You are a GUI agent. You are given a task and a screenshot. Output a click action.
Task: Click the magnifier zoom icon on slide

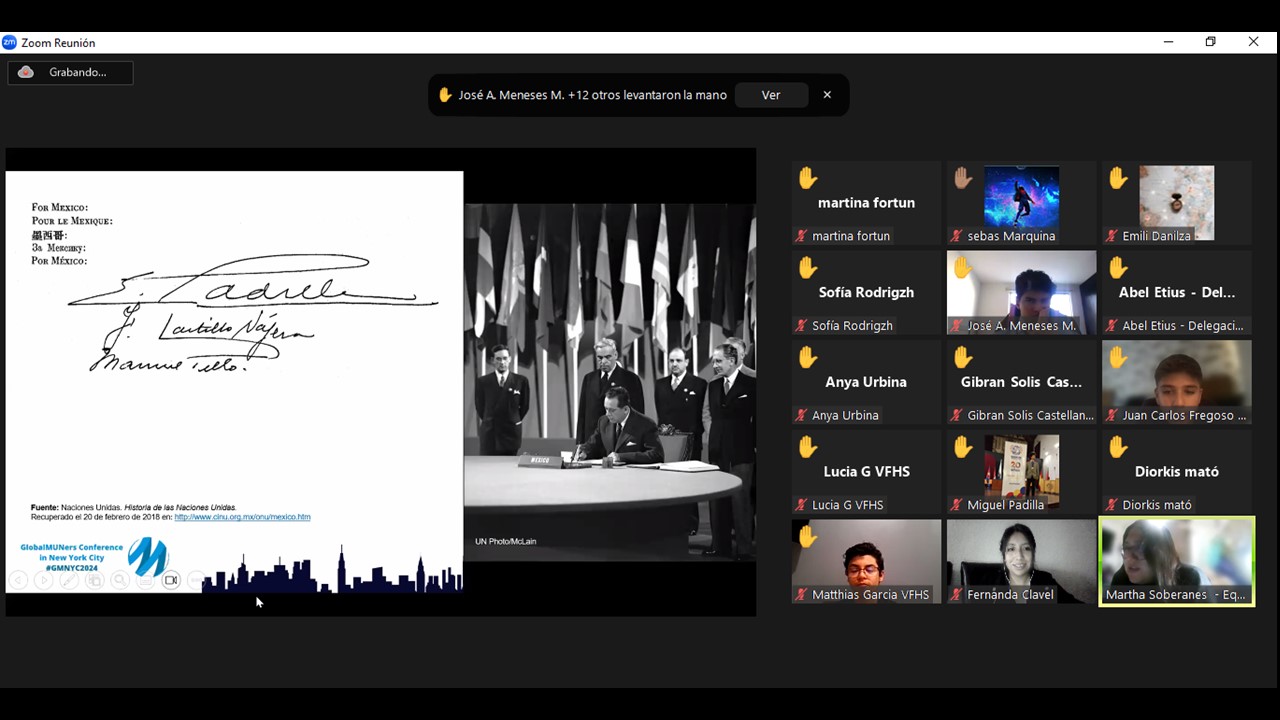(x=120, y=580)
